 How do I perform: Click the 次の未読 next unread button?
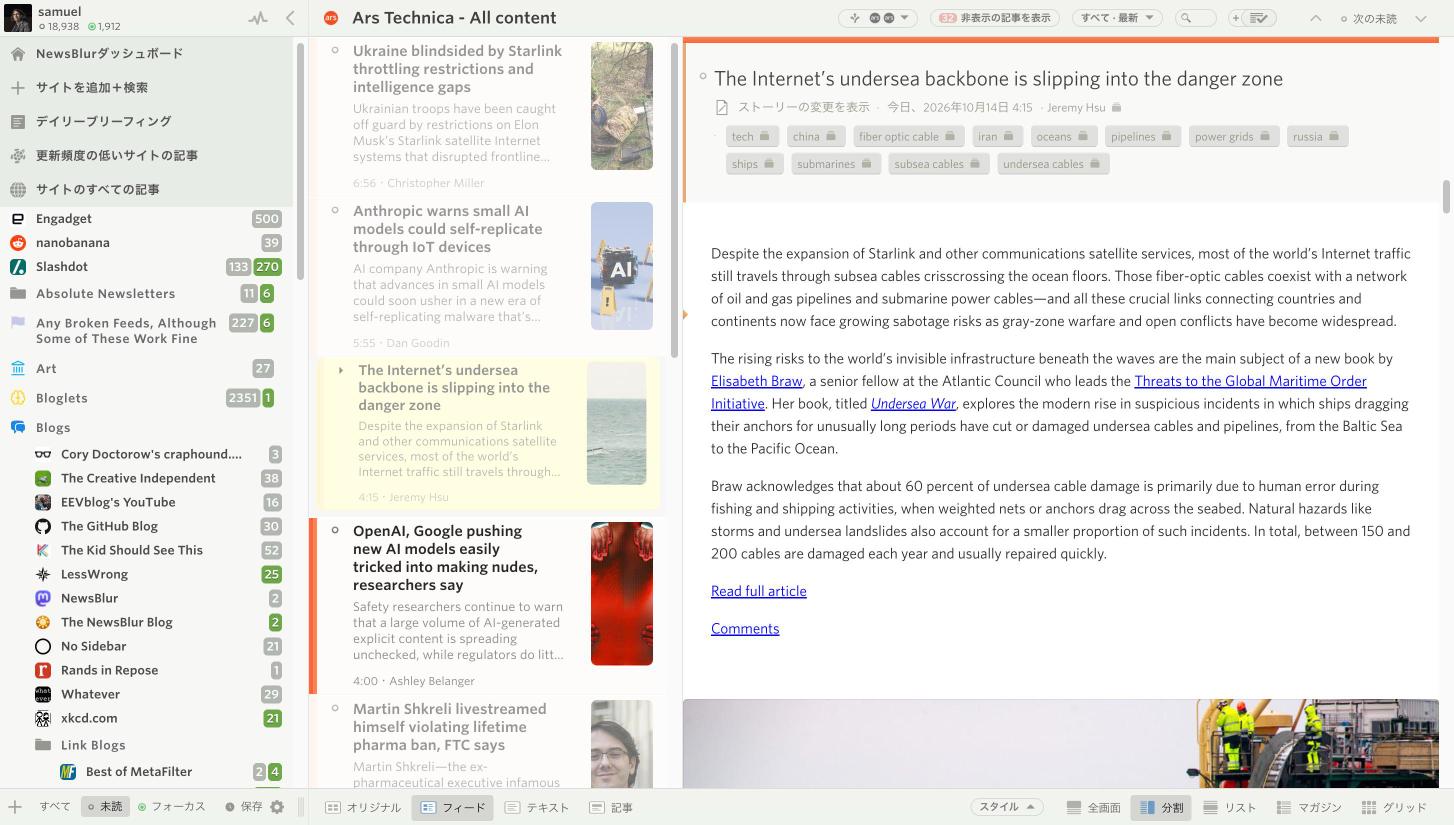point(1369,18)
